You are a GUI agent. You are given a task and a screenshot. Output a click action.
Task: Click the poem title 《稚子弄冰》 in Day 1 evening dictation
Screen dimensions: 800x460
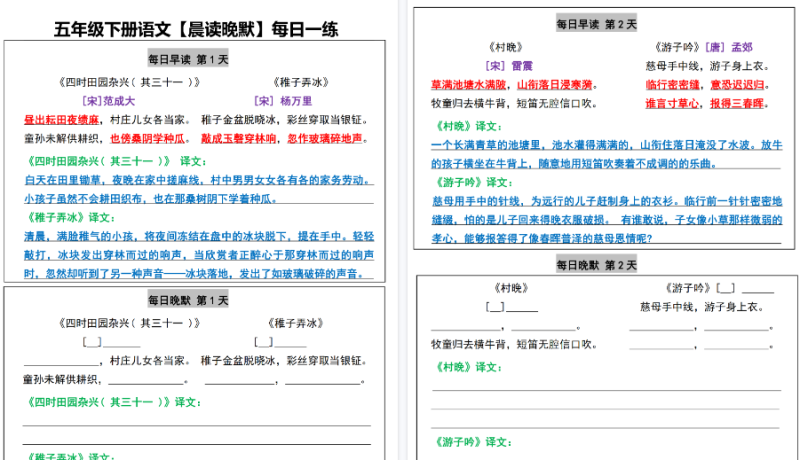point(296,323)
